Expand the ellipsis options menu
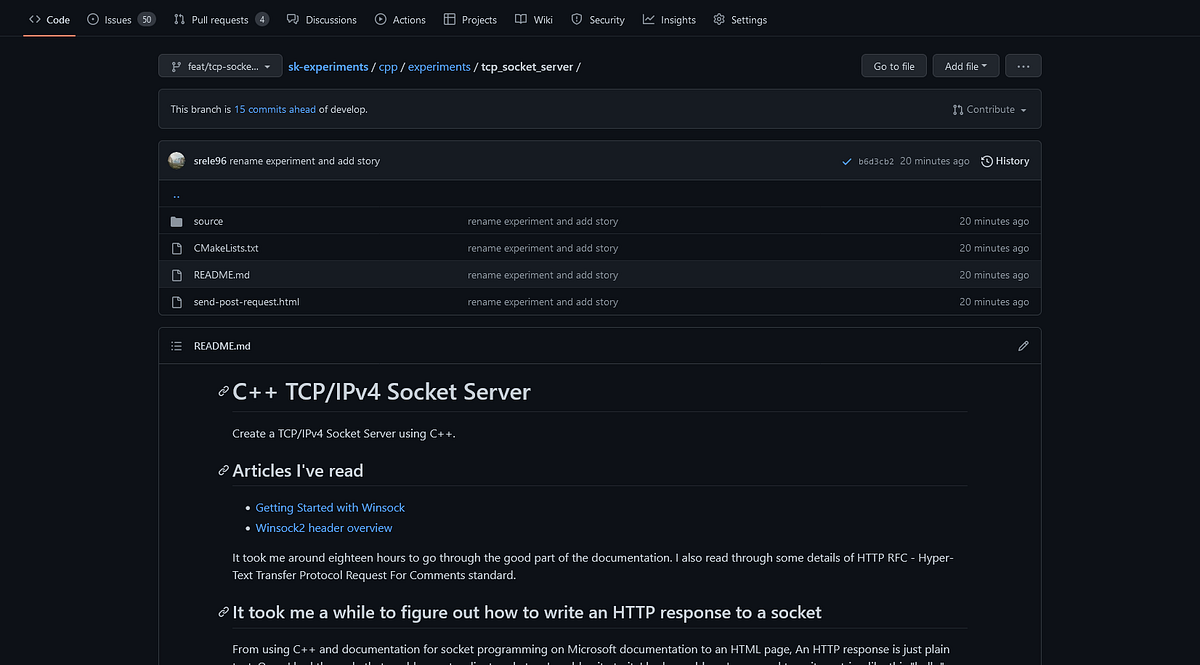Viewport: 1200px width, 665px height. point(1022,65)
